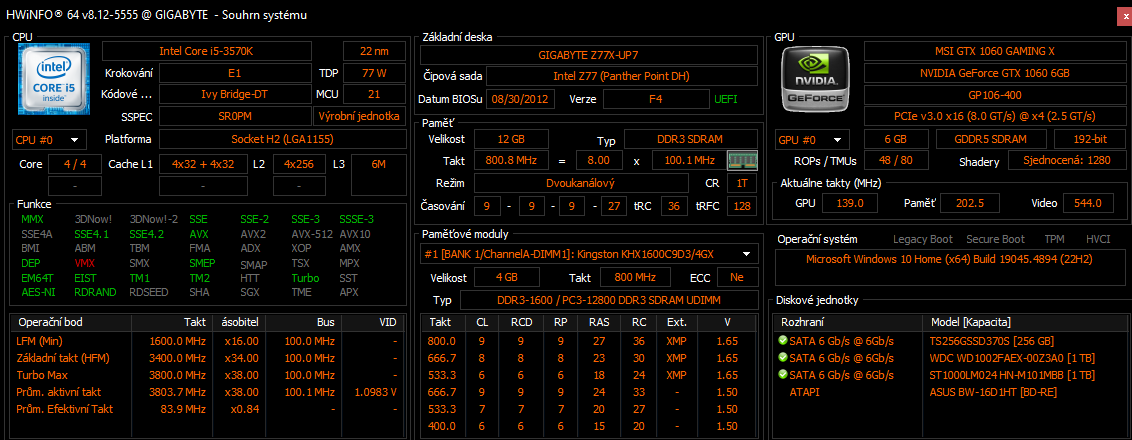Click the 800.0 XMP timing table row
This screenshot has height=440, width=1132.
[588, 340]
